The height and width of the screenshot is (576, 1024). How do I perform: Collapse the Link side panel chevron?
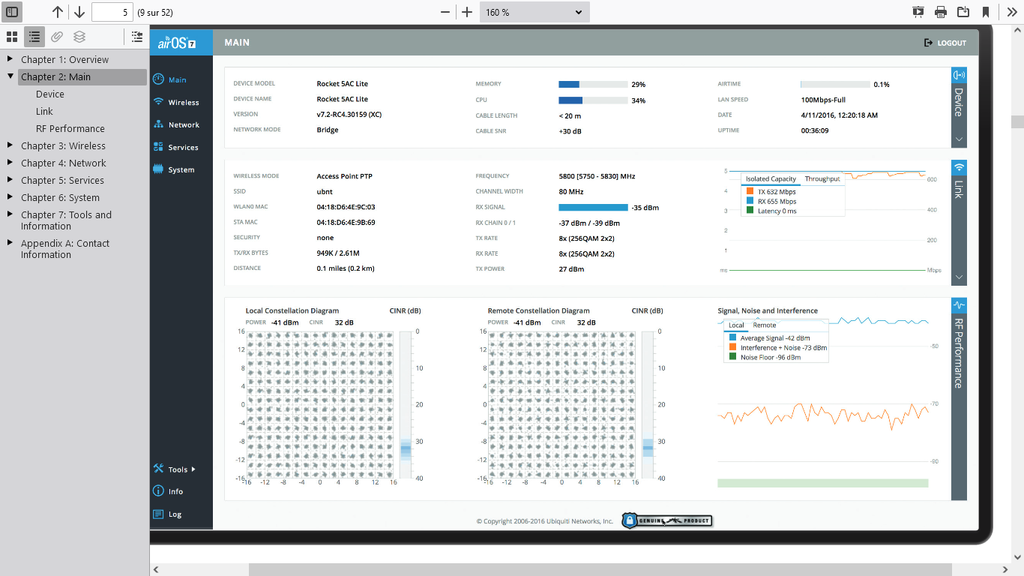tap(959, 277)
